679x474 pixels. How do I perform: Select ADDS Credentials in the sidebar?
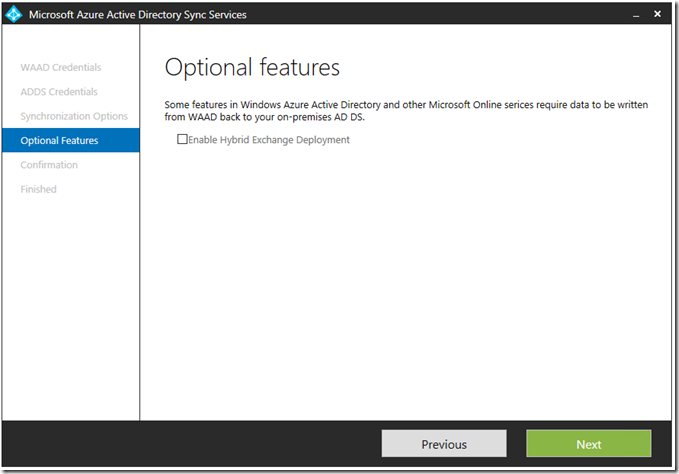[59, 92]
